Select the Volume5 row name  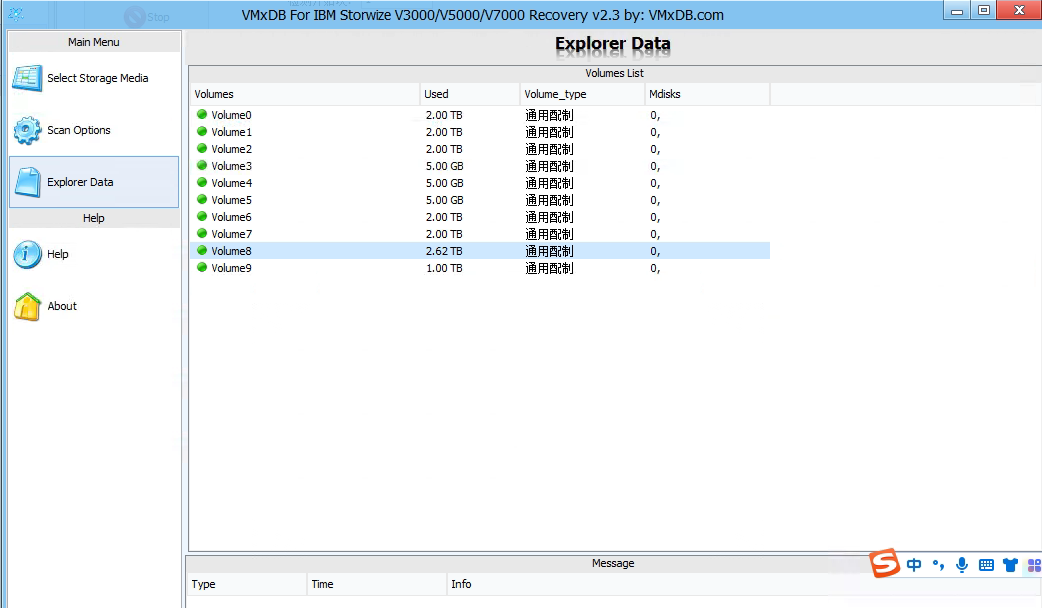(231, 200)
